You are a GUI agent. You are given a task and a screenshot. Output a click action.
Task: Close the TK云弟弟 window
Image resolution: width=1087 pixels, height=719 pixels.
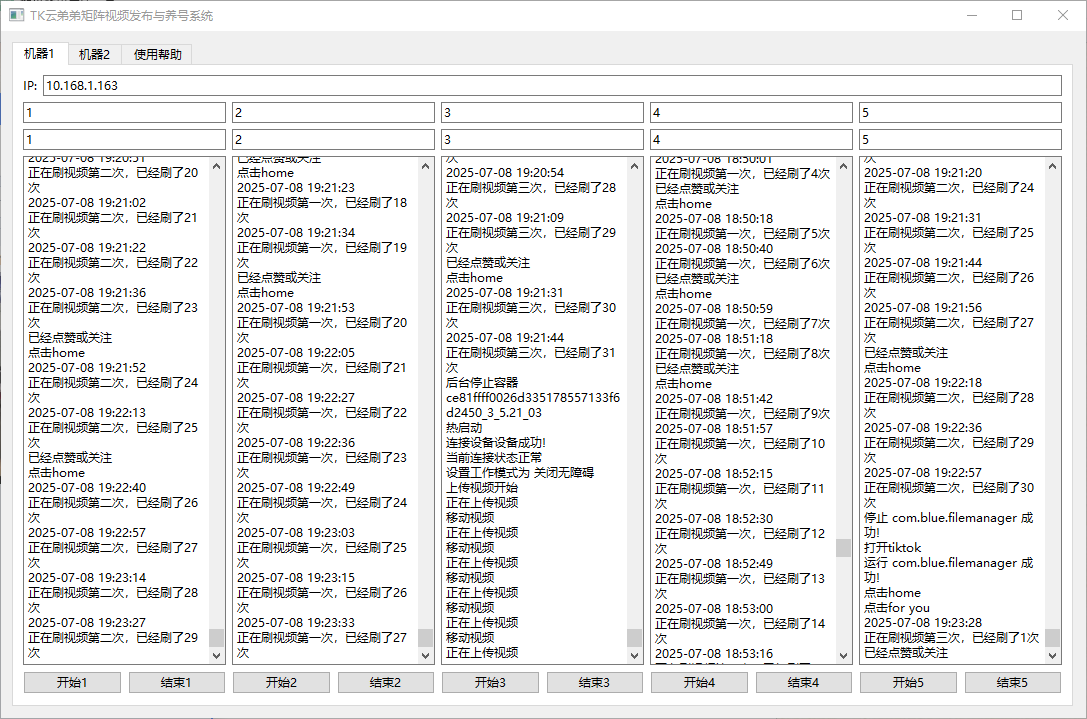tap(1063, 15)
